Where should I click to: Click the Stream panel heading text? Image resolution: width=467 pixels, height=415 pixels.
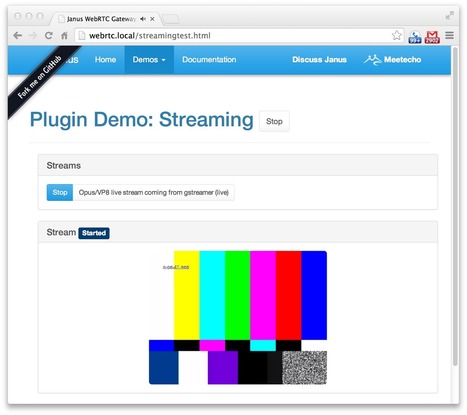click(x=61, y=232)
